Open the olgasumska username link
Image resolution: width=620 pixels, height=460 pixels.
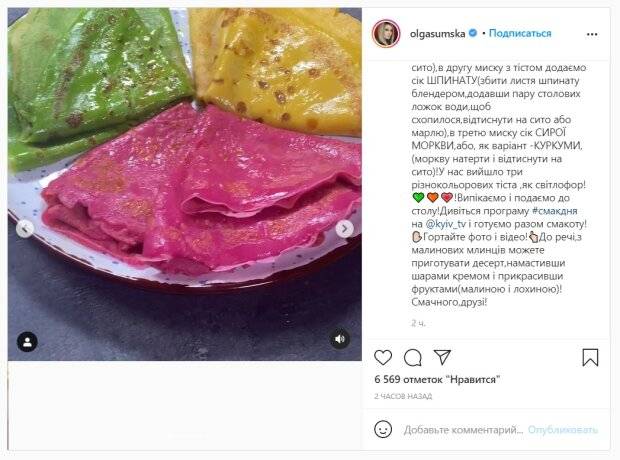pos(437,34)
